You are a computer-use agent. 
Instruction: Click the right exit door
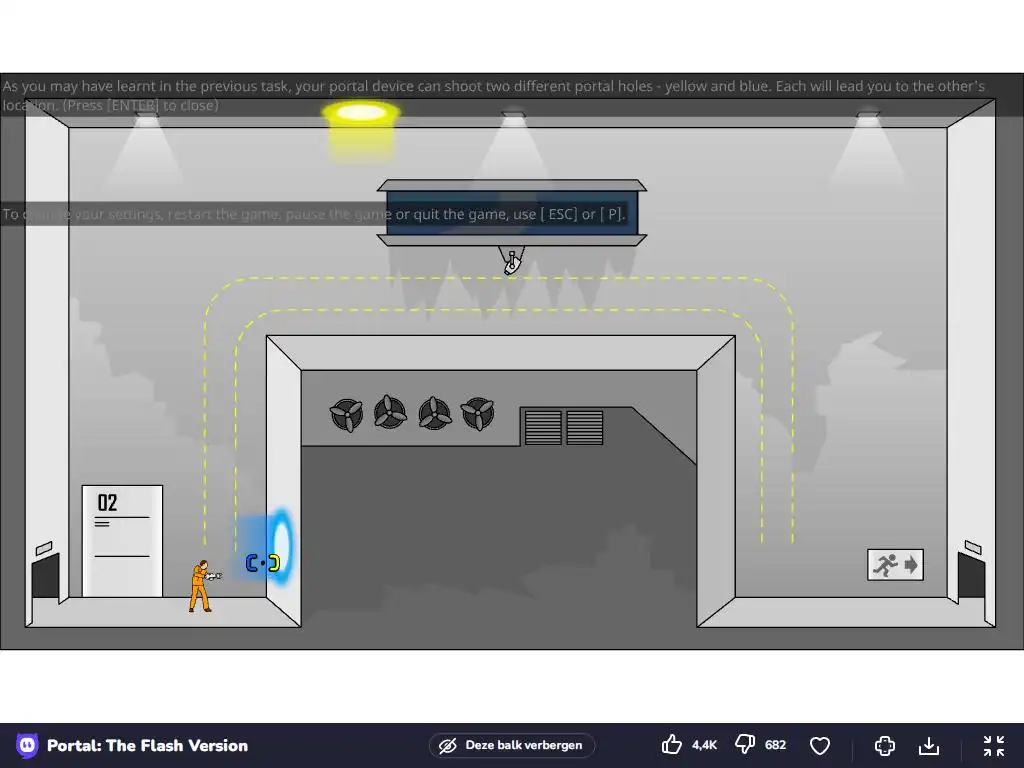(x=971, y=576)
